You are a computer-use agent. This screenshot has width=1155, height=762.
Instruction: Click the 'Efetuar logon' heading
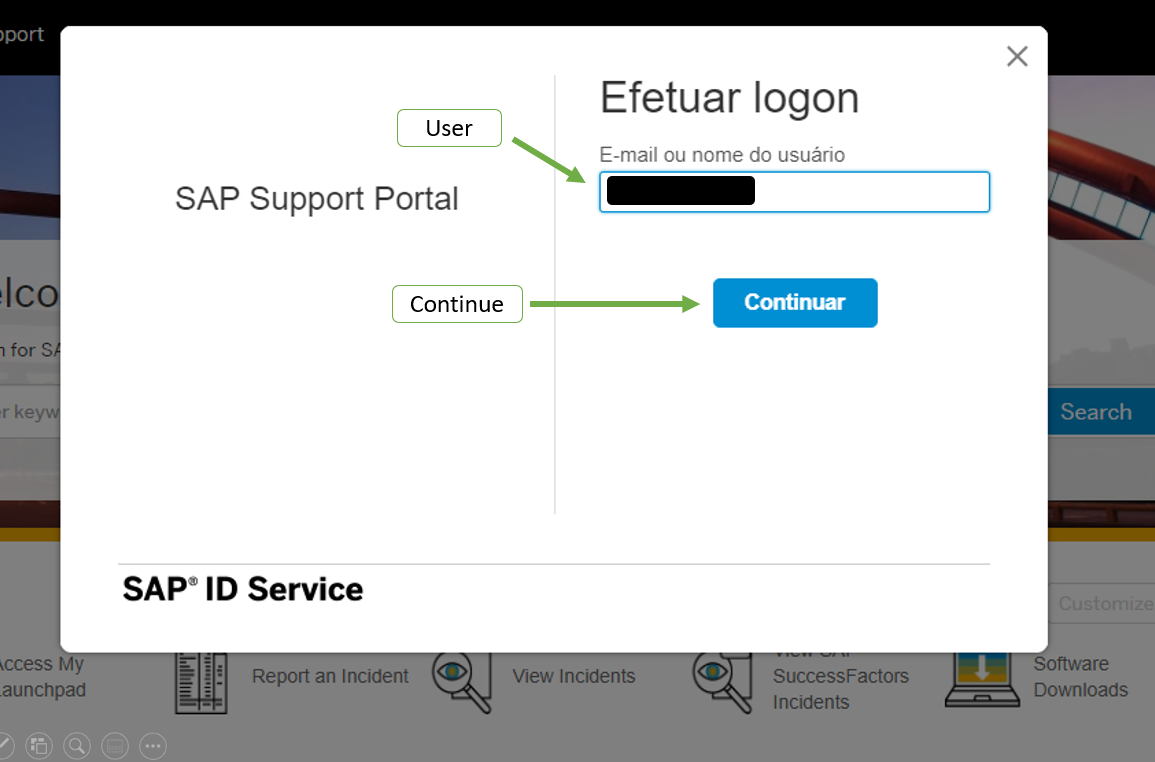click(729, 98)
